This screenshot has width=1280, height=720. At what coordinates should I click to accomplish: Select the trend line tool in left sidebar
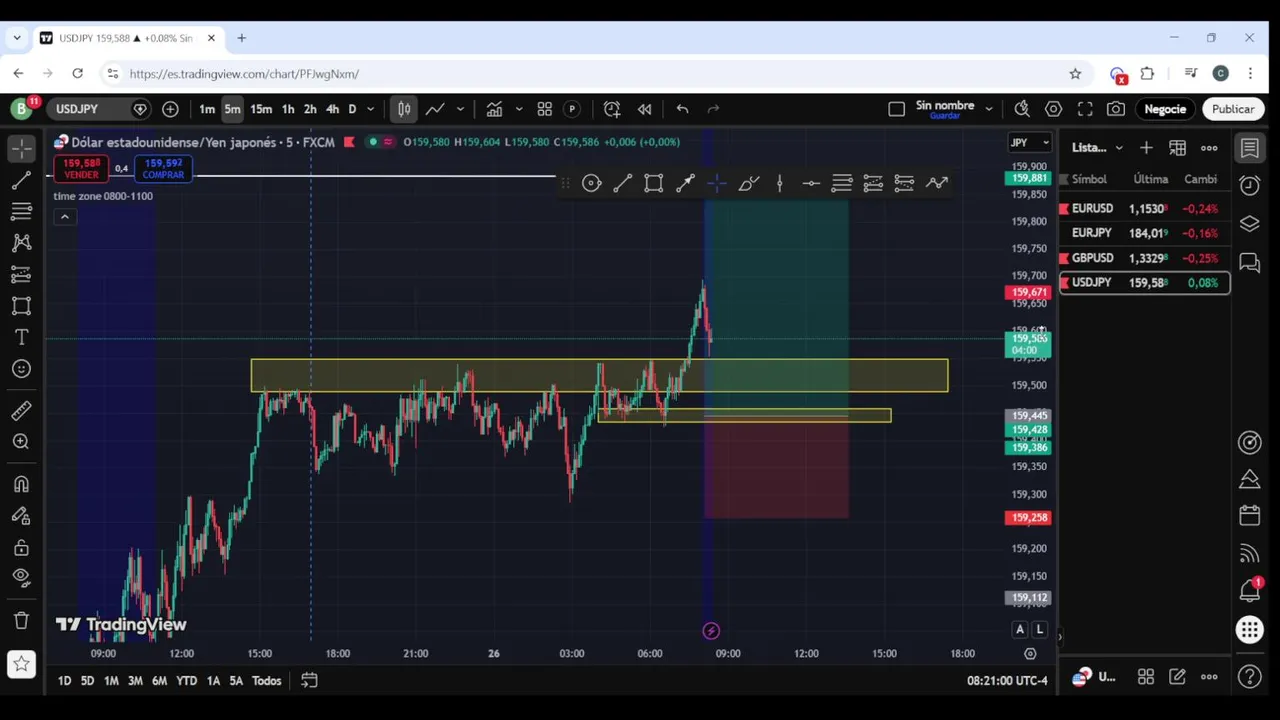click(x=21, y=181)
